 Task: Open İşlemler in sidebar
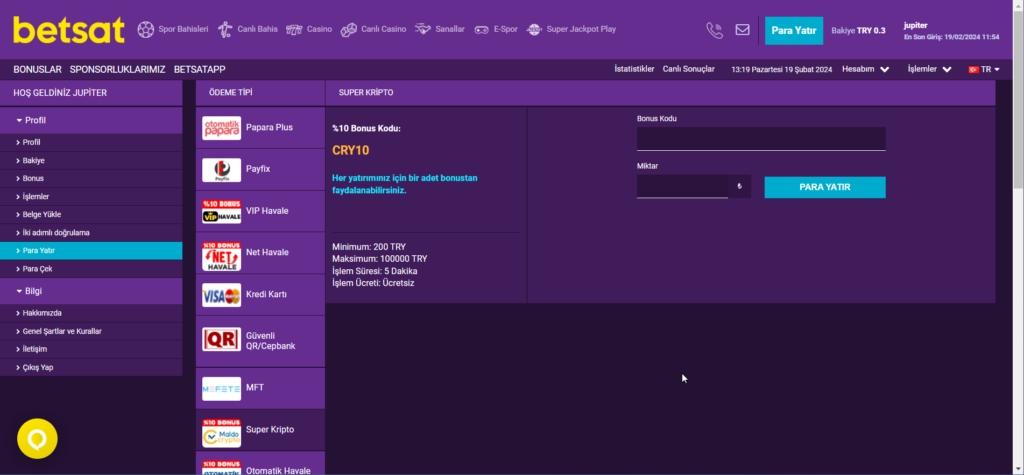(91, 197)
